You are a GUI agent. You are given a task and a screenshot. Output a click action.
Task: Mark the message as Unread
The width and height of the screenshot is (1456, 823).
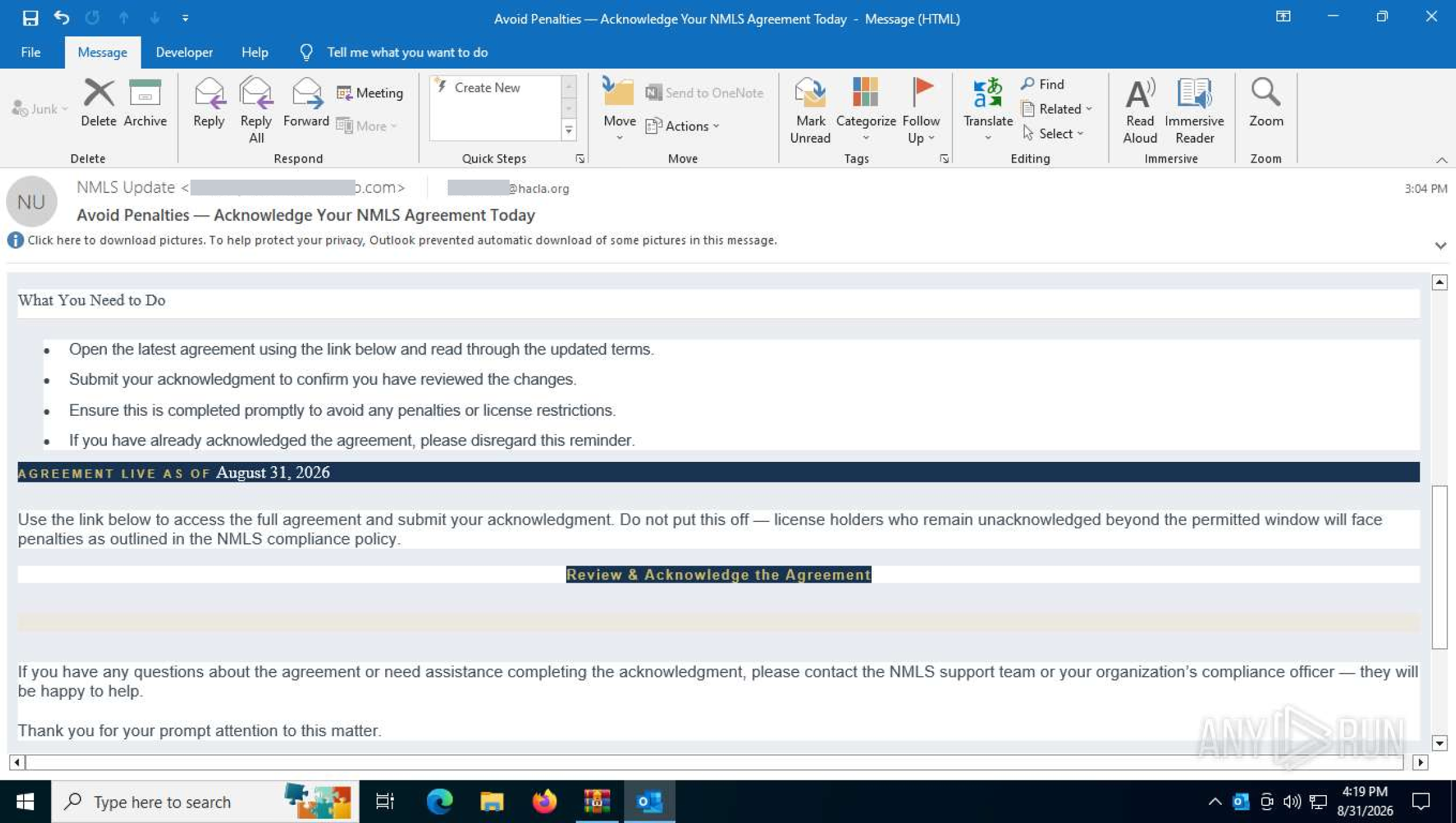(x=810, y=111)
